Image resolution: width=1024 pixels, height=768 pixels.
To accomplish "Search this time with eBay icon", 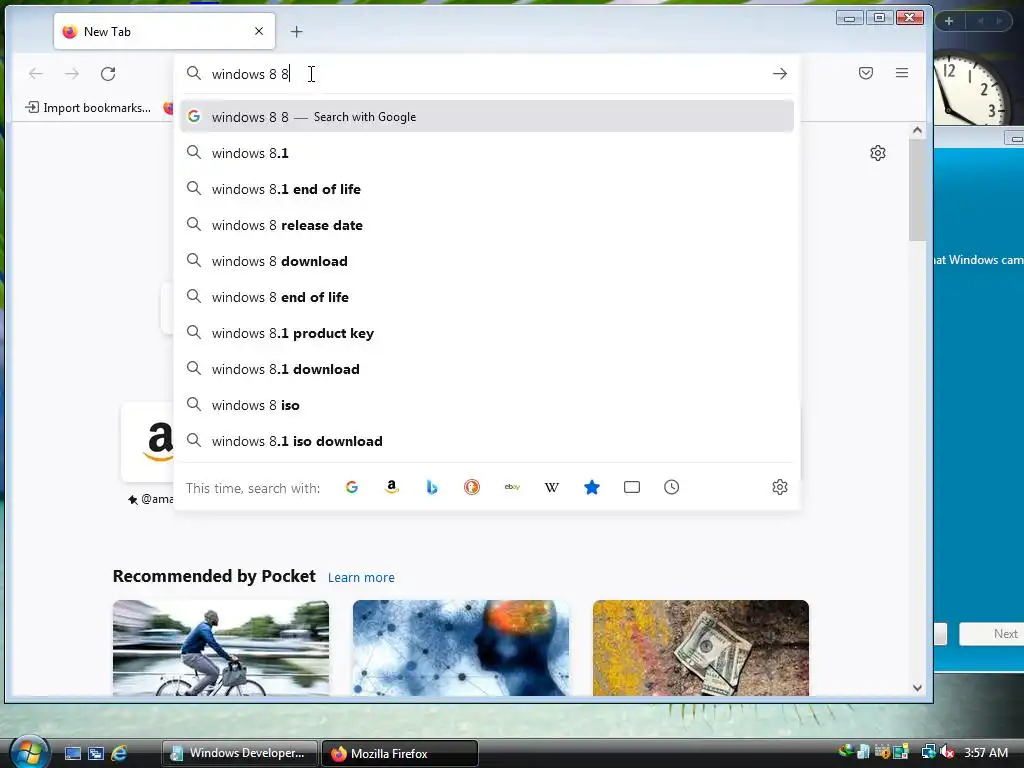I will (x=512, y=487).
